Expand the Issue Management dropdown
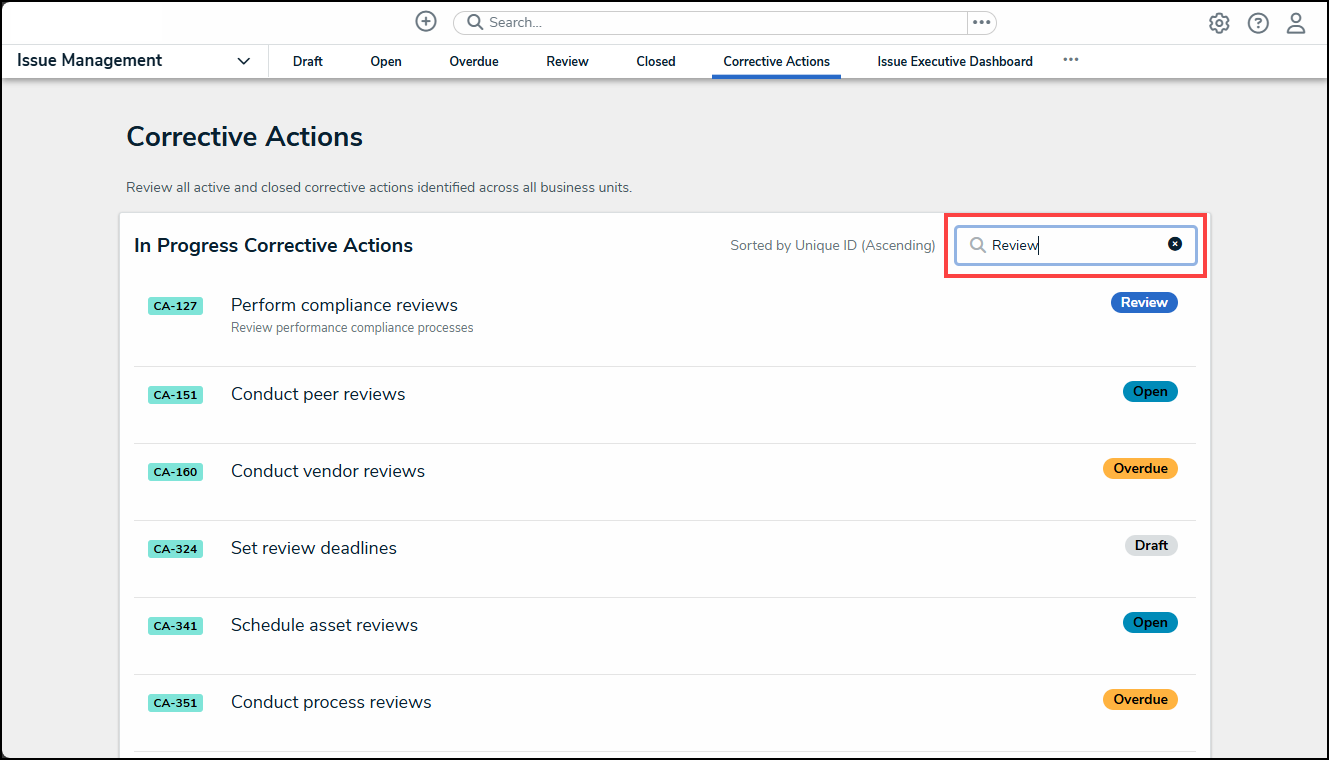 (243, 61)
